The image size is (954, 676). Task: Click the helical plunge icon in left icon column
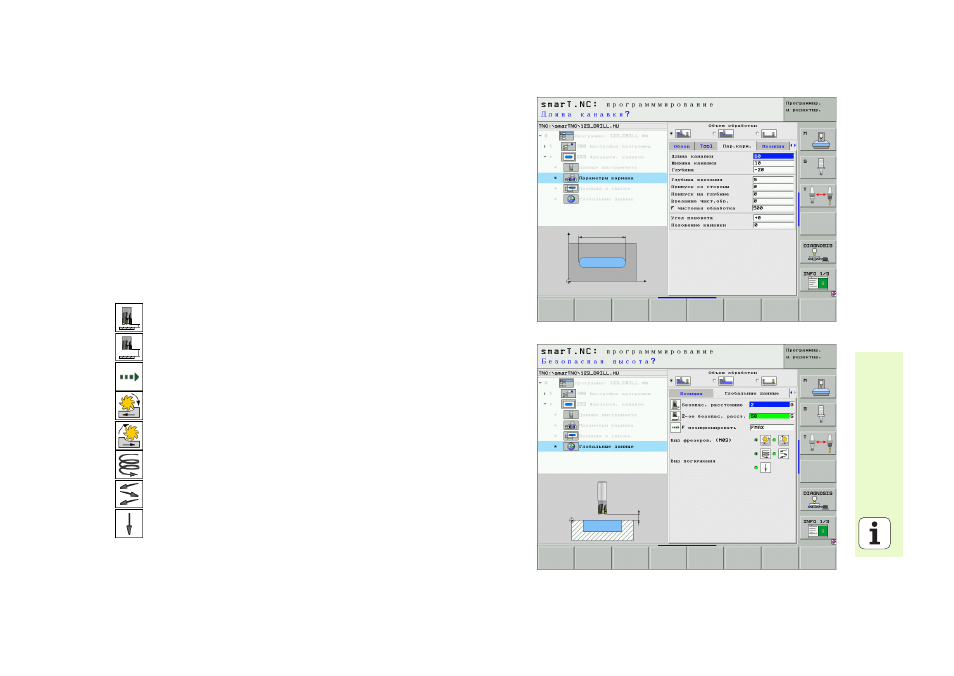(x=129, y=465)
